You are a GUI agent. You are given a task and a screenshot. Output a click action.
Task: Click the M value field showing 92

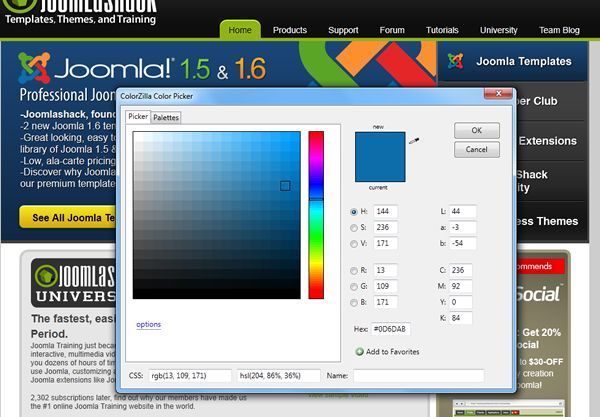click(x=460, y=286)
